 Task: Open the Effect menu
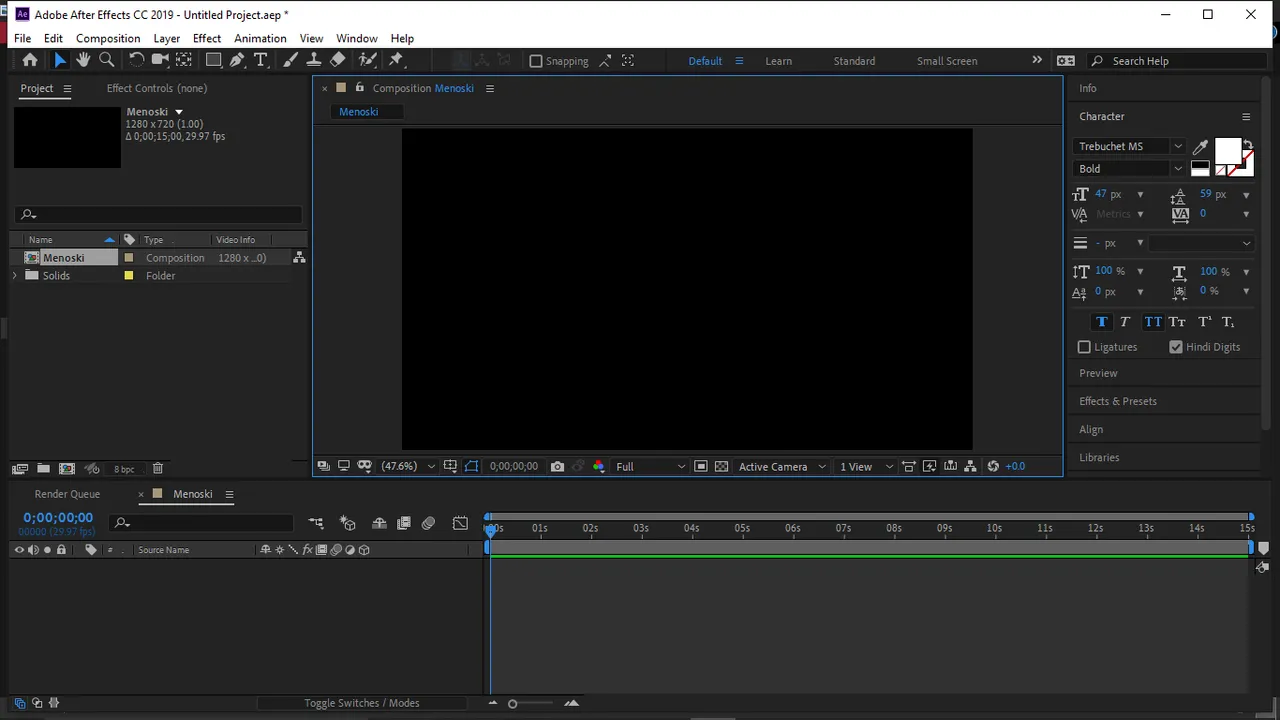207,38
